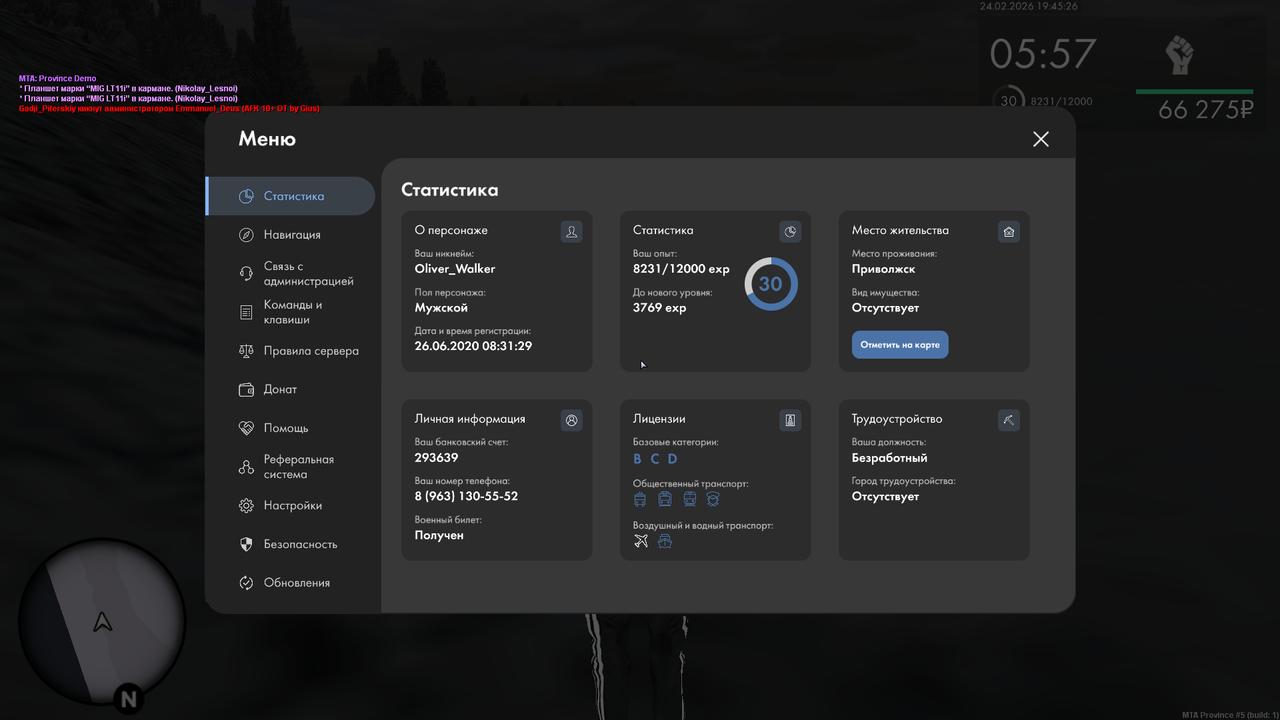Click the Меню window title
The width and height of the screenshot is (1280, 720).
[267, 139]
